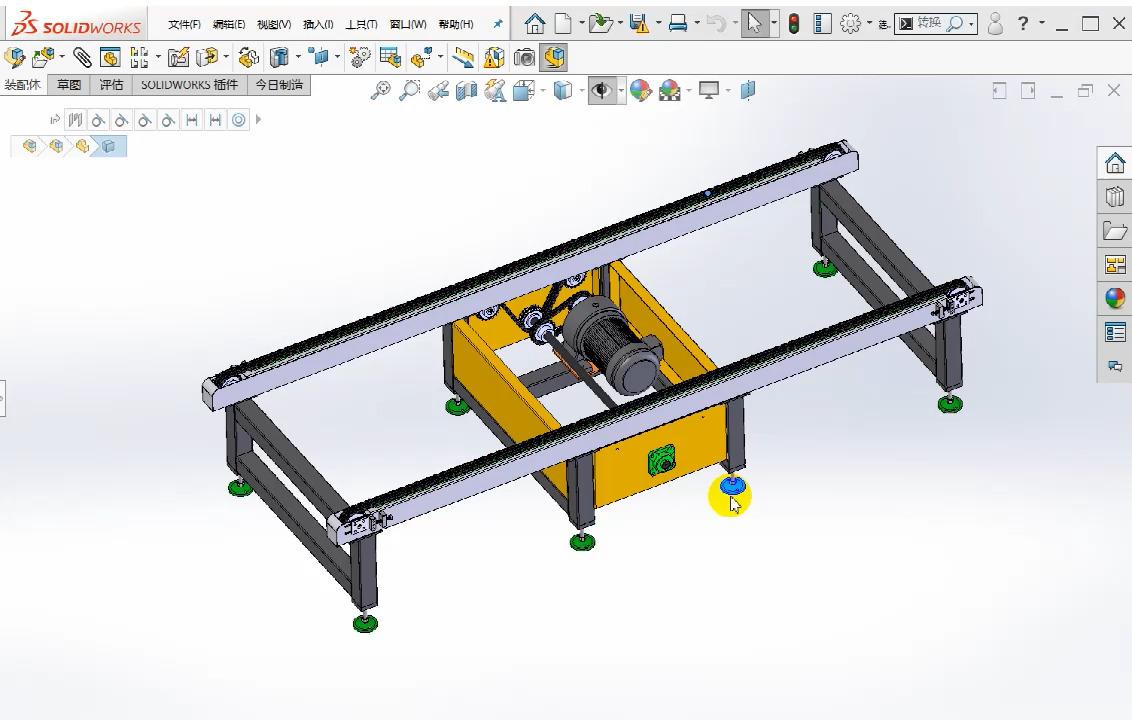Viewport: 1132px width, 720px height.
Task: Open the 插入(I) menu
Action: (x=318, y=25)
